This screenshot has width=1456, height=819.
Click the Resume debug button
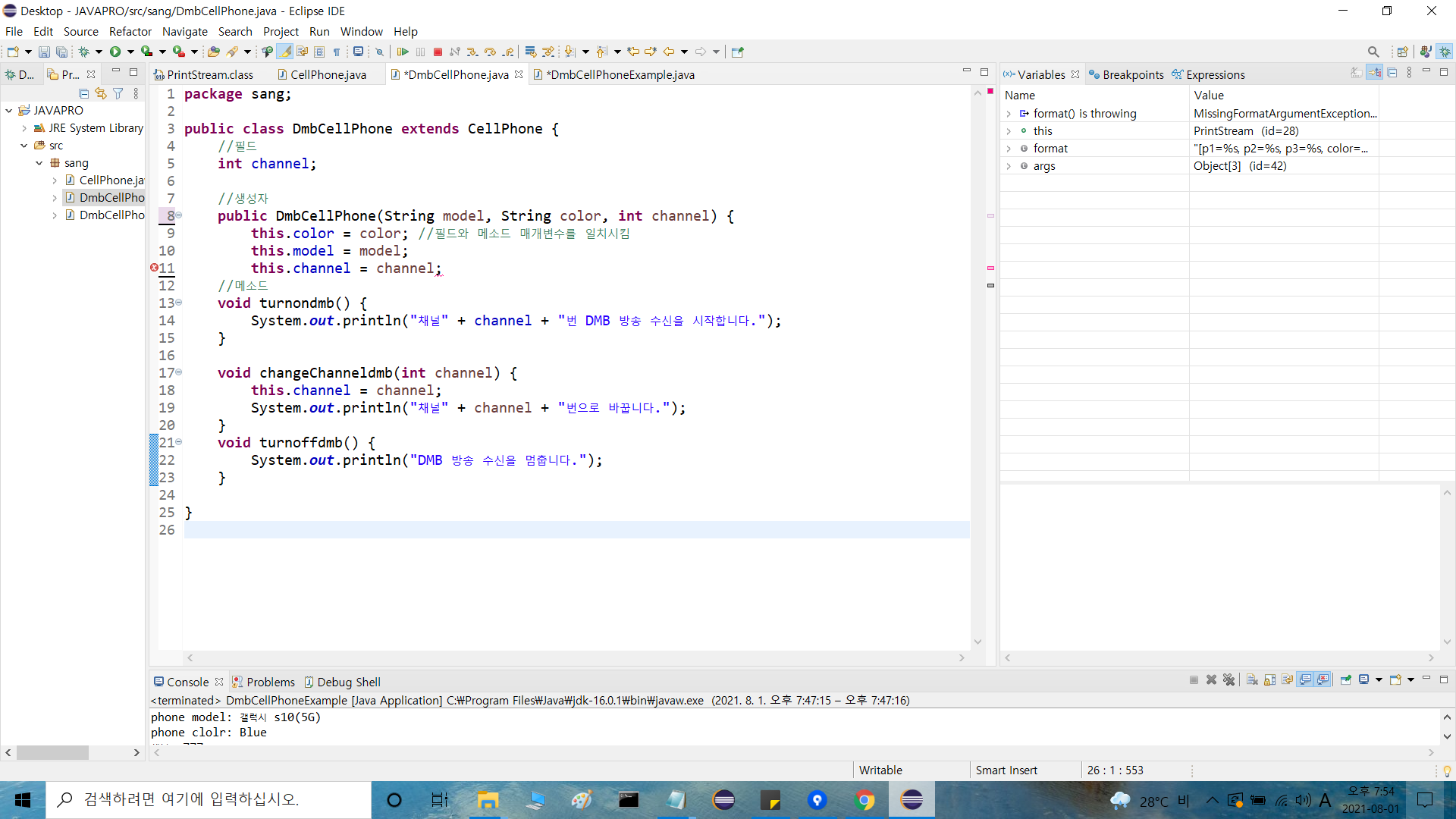pos(403,52)
